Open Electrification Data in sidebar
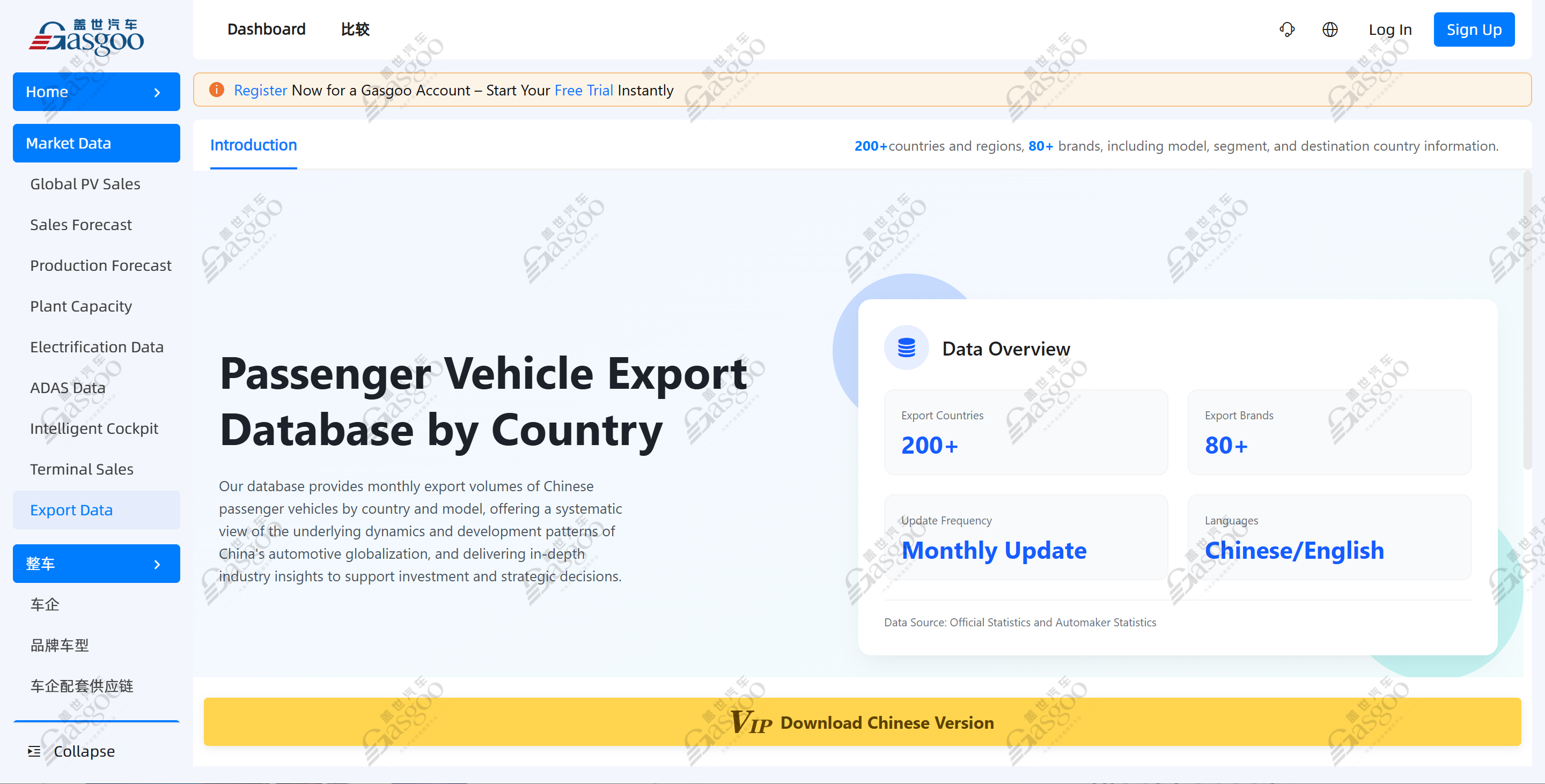The width and height of the screenshot is (1545, 784). (97, 347)
